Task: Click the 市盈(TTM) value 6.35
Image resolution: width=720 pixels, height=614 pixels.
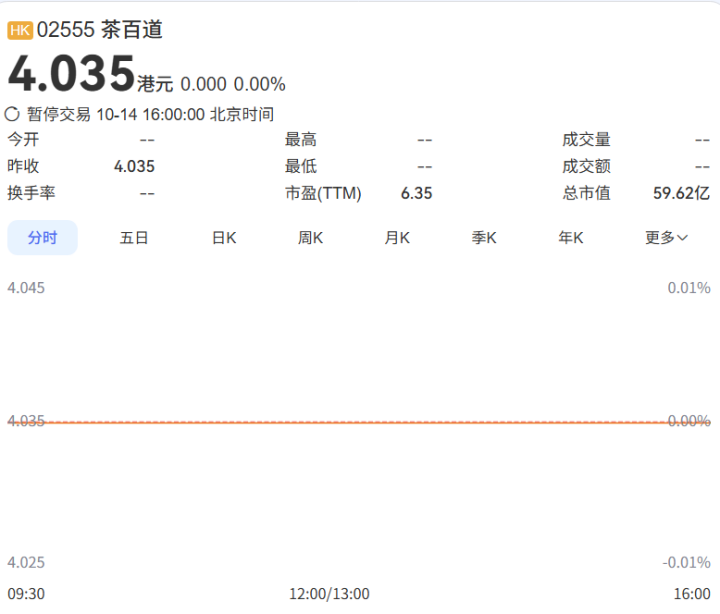Action: pyautogui.click(x=416, y=193)
